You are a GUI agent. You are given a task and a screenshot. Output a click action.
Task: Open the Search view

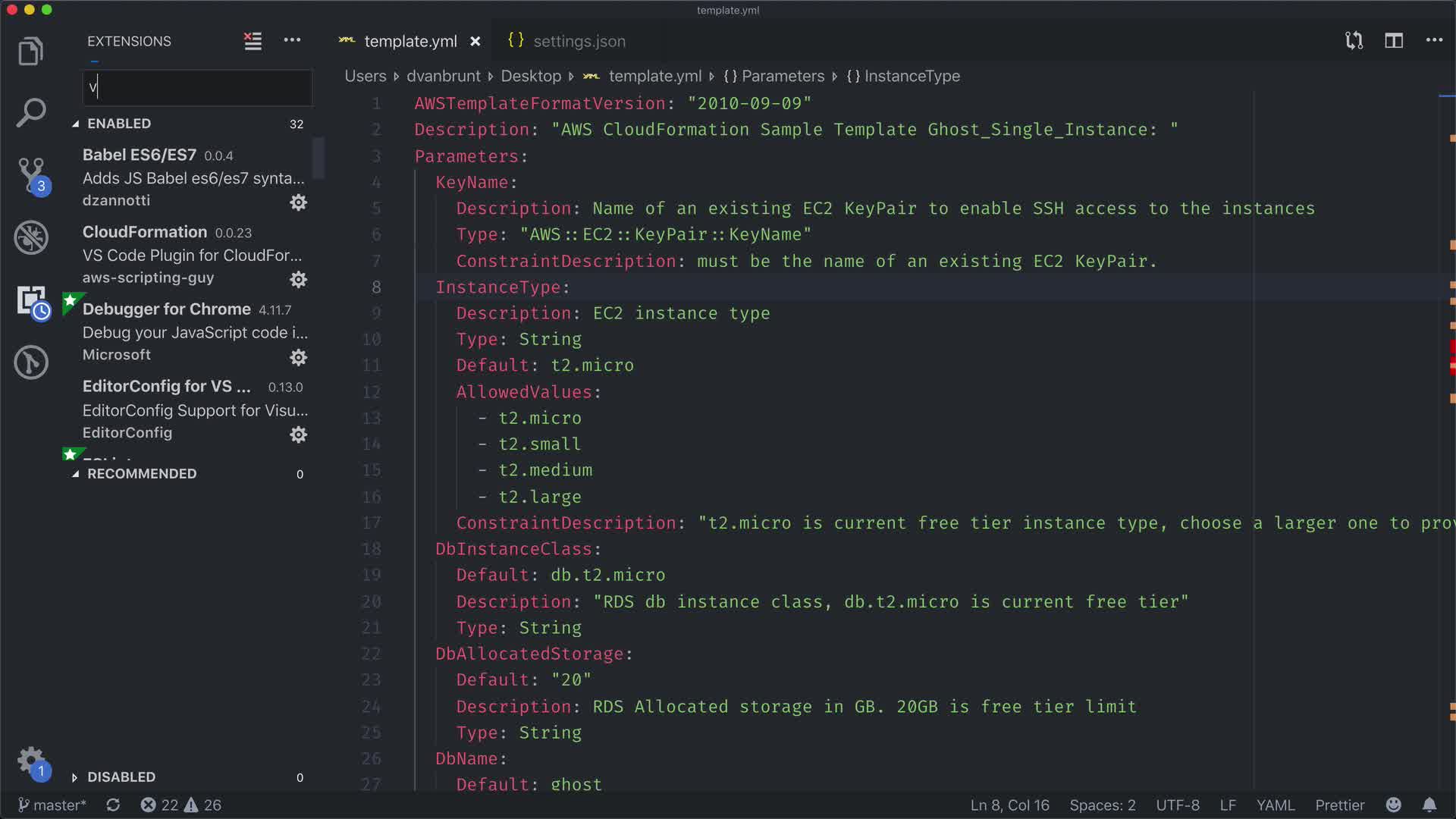click(x=31, y=113)
